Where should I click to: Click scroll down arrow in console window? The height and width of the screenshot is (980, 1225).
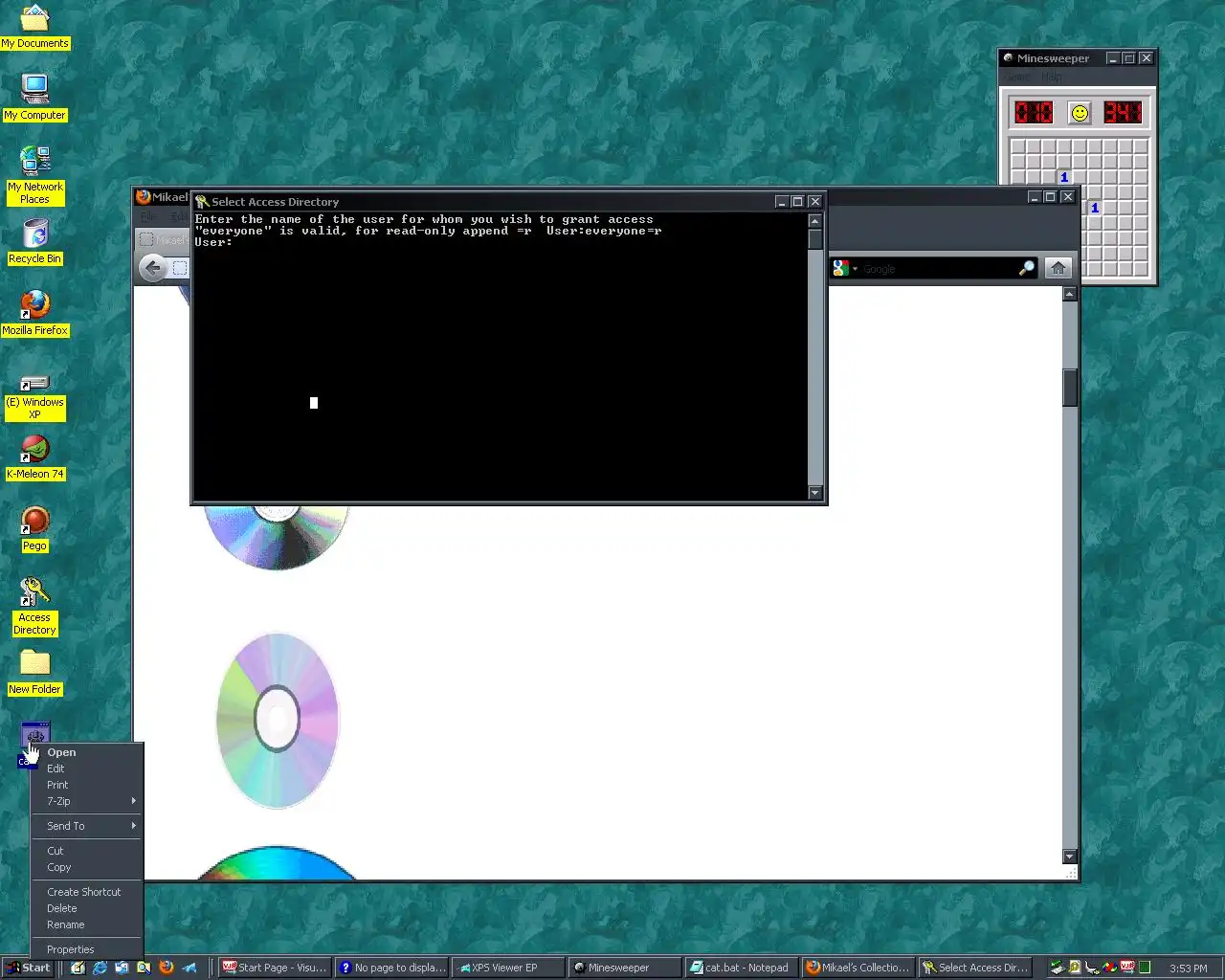pyautogui.click(x=815, y=493)
